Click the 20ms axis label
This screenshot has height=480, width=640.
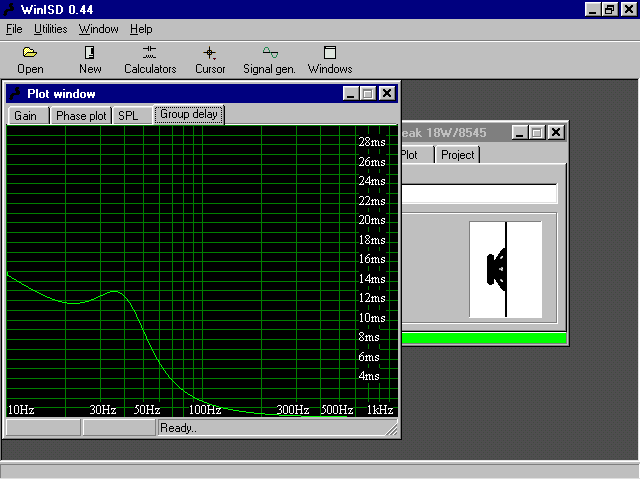click(371, 220)
